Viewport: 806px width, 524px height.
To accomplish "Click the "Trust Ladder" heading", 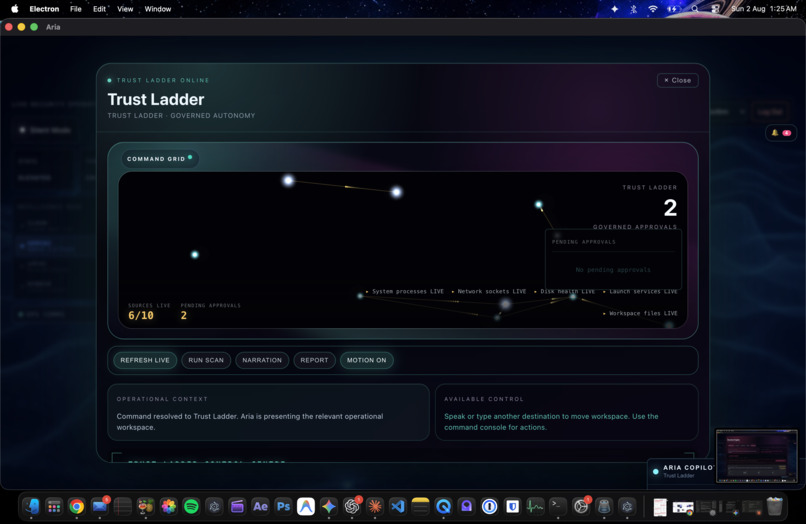I will pos(156,99).
